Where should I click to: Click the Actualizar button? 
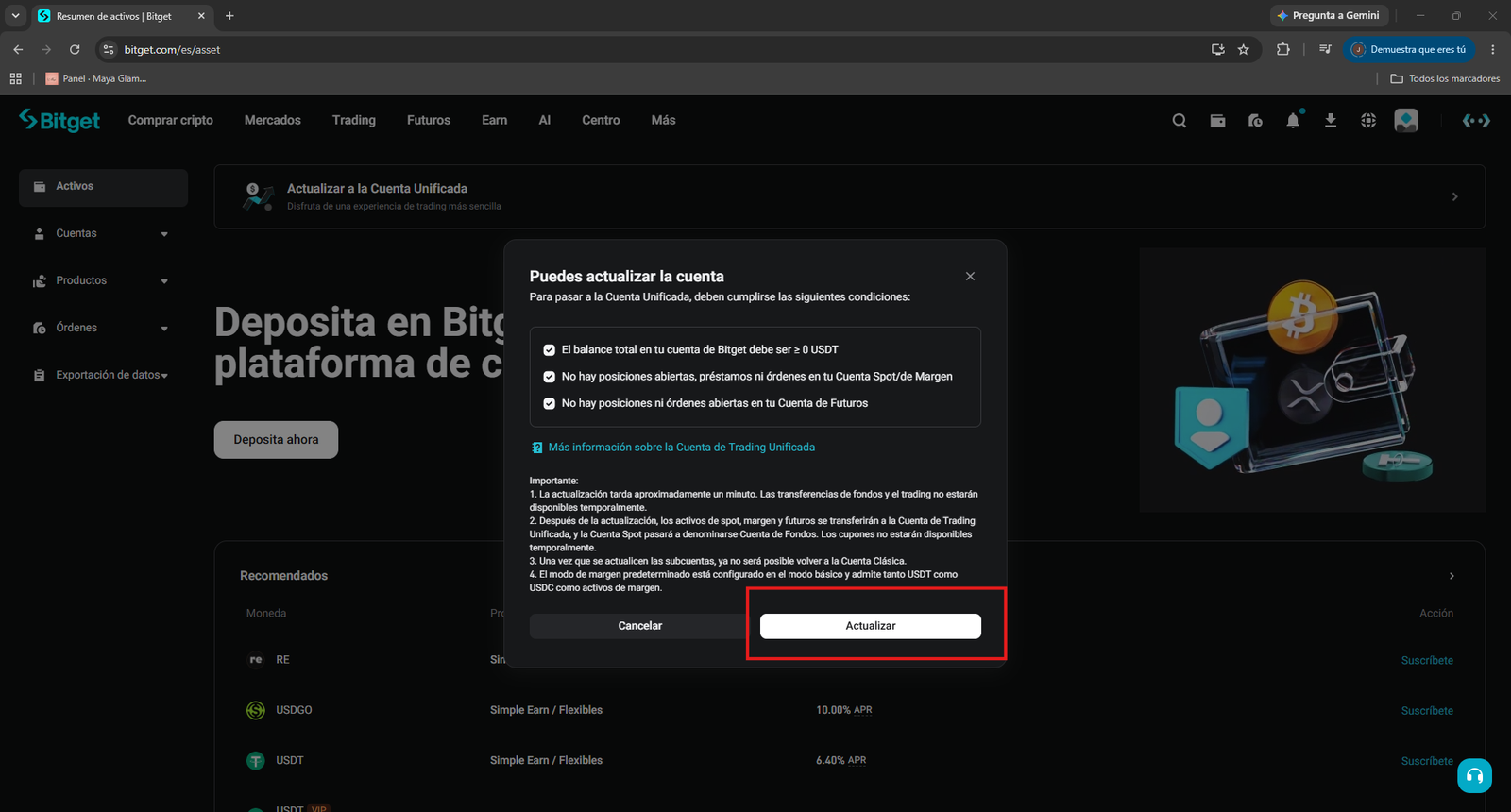tap(871, 626)
